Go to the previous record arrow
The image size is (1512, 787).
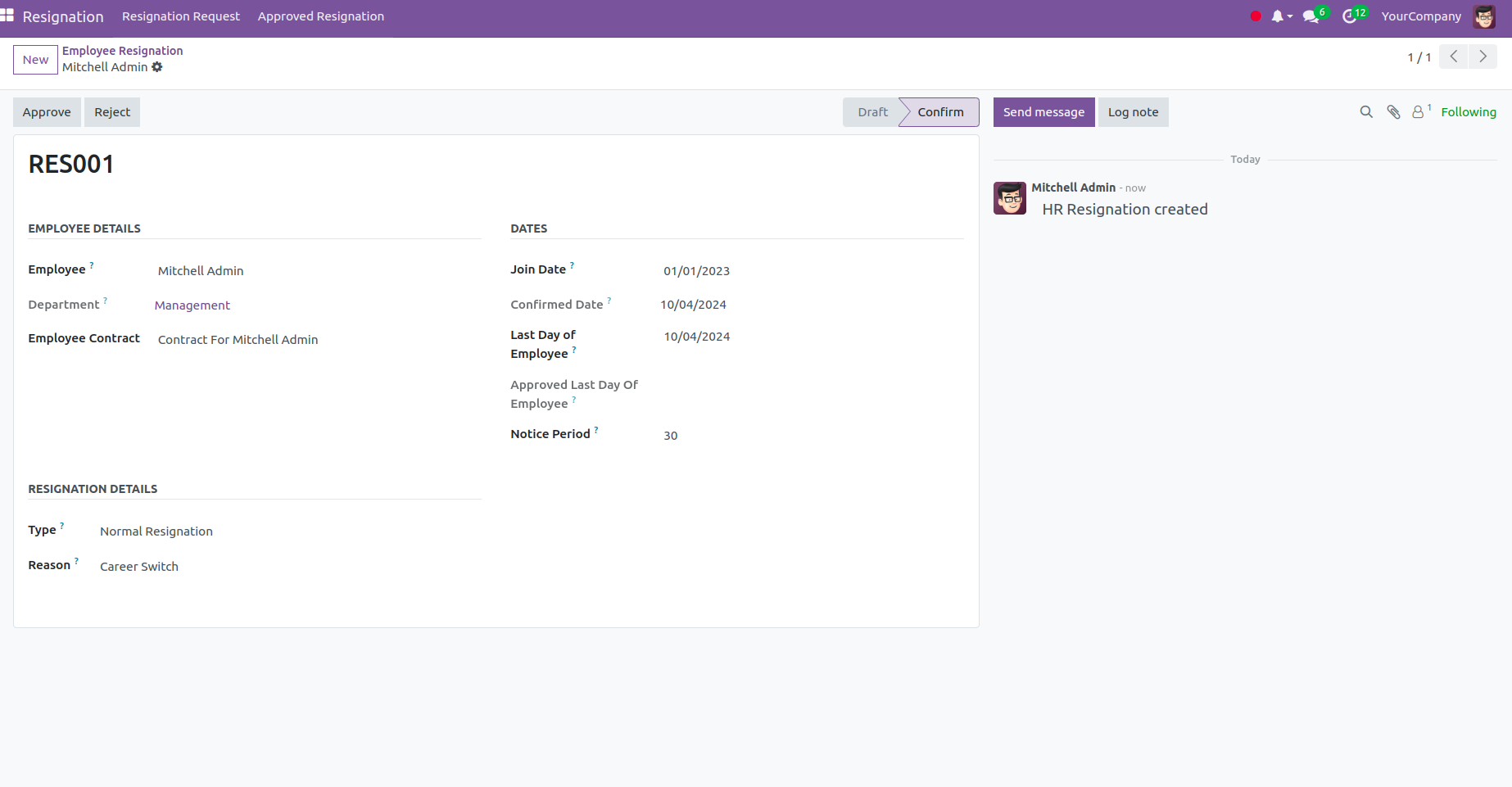coord(1453,57)
